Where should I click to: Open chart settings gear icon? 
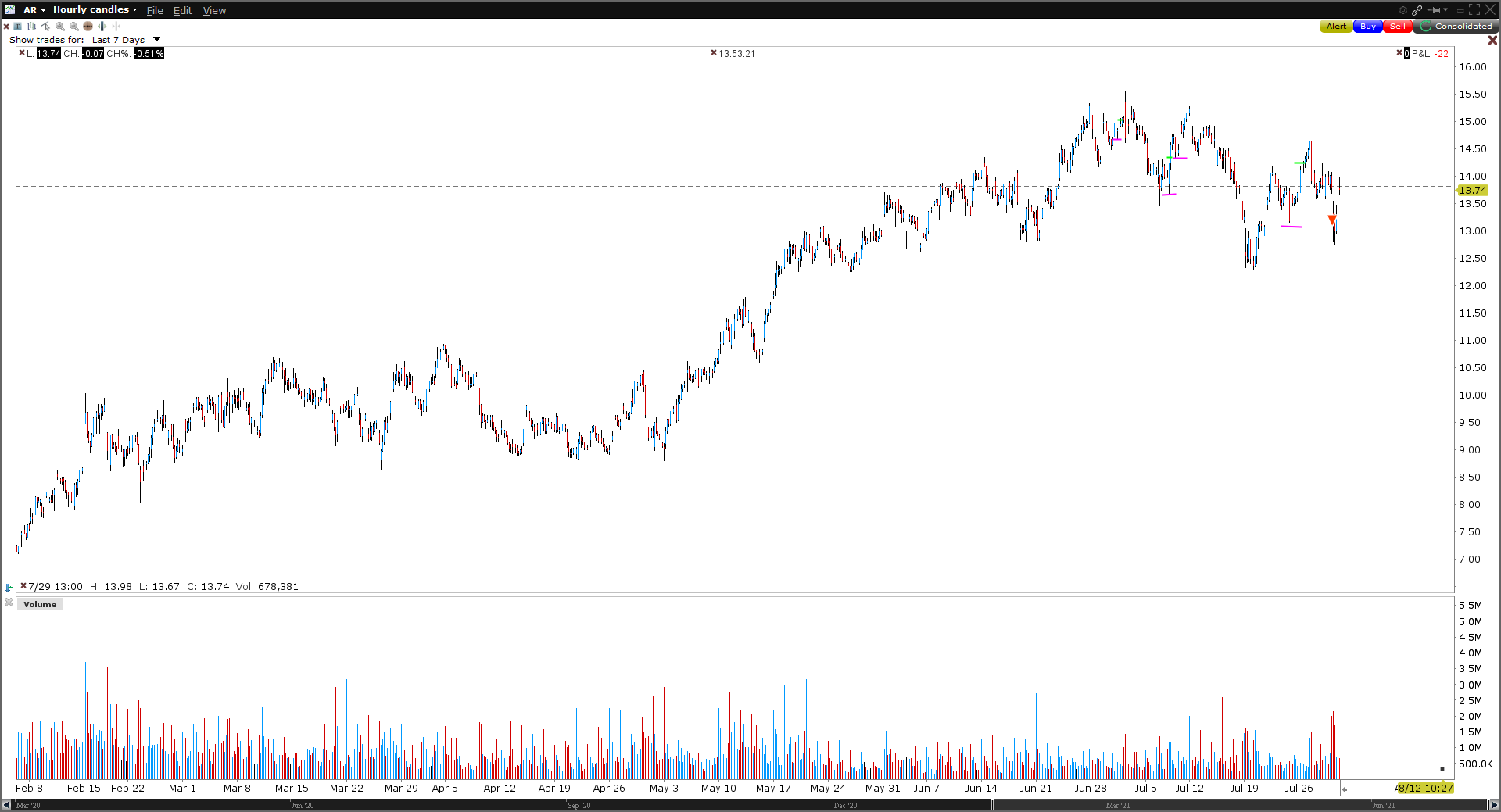[x=1403, y=10]
